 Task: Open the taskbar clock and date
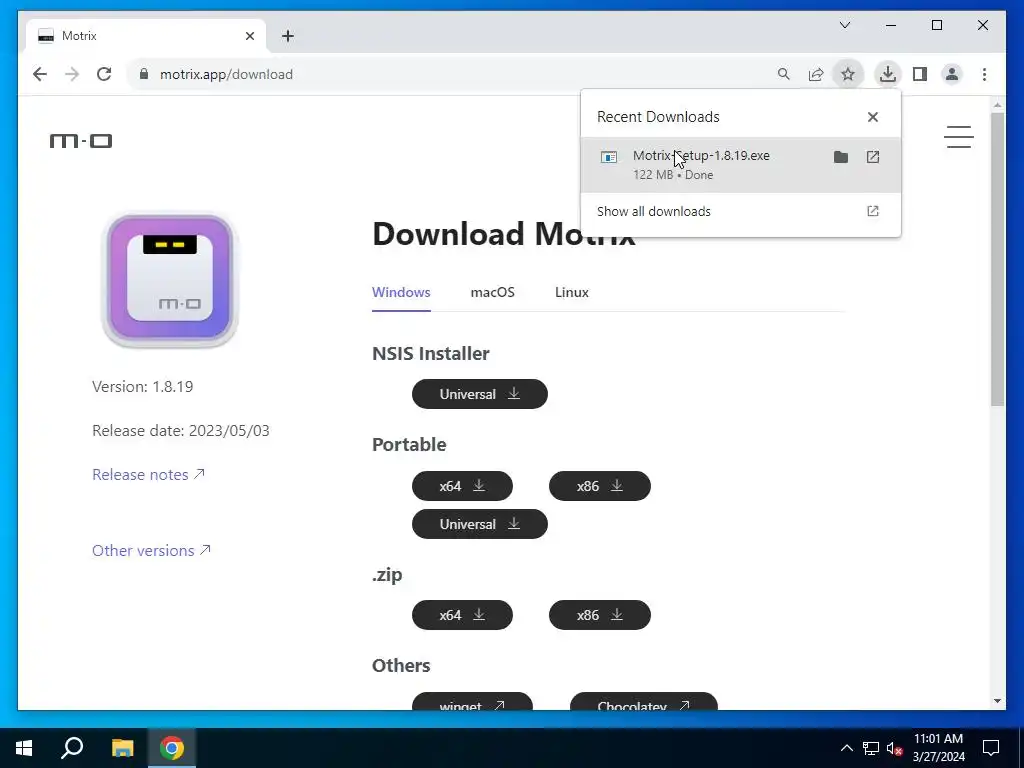(938, 748)
